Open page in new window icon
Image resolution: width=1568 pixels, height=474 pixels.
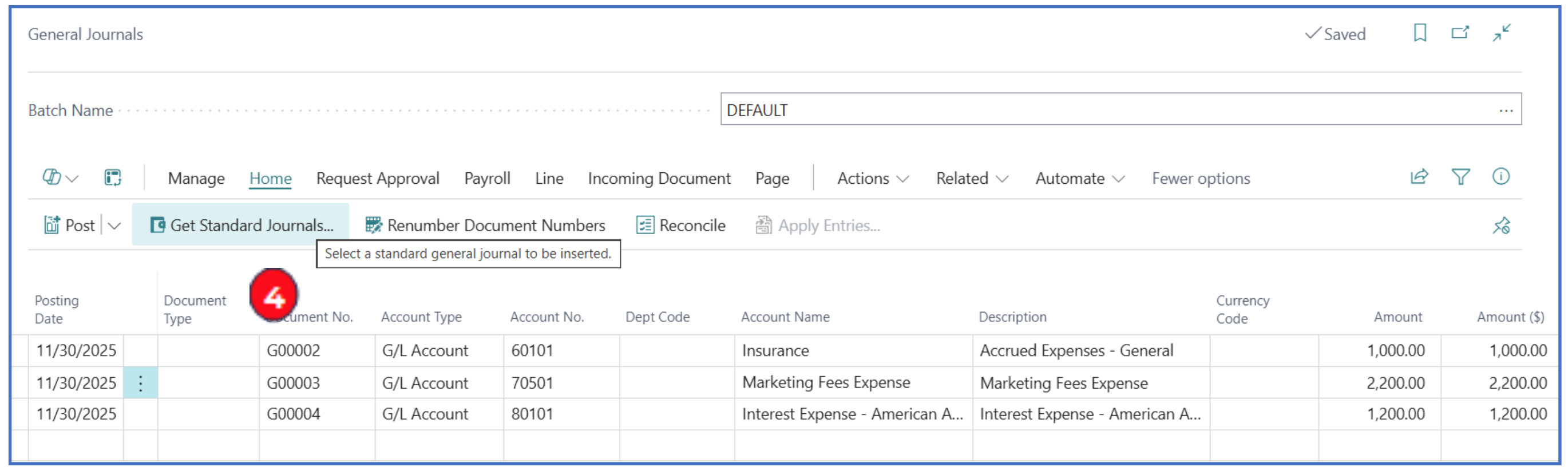point(1460,33)
